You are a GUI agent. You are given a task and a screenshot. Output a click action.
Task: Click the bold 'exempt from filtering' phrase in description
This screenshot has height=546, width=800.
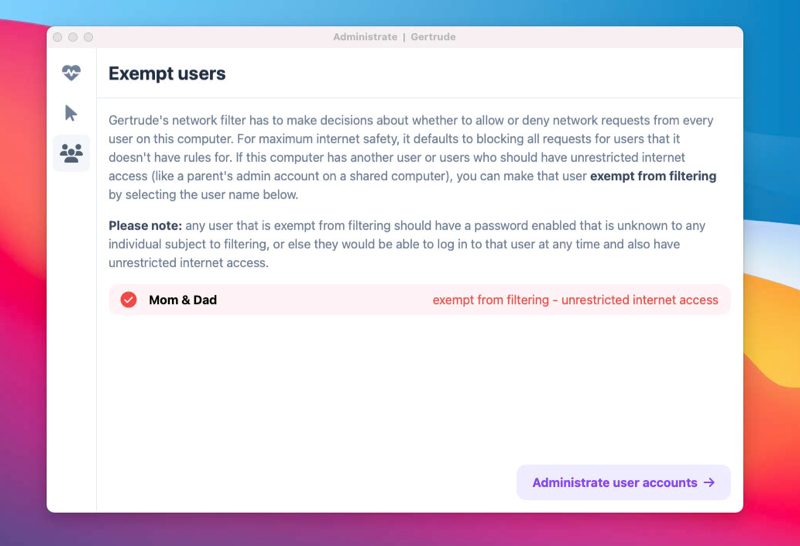pos(653,176)
